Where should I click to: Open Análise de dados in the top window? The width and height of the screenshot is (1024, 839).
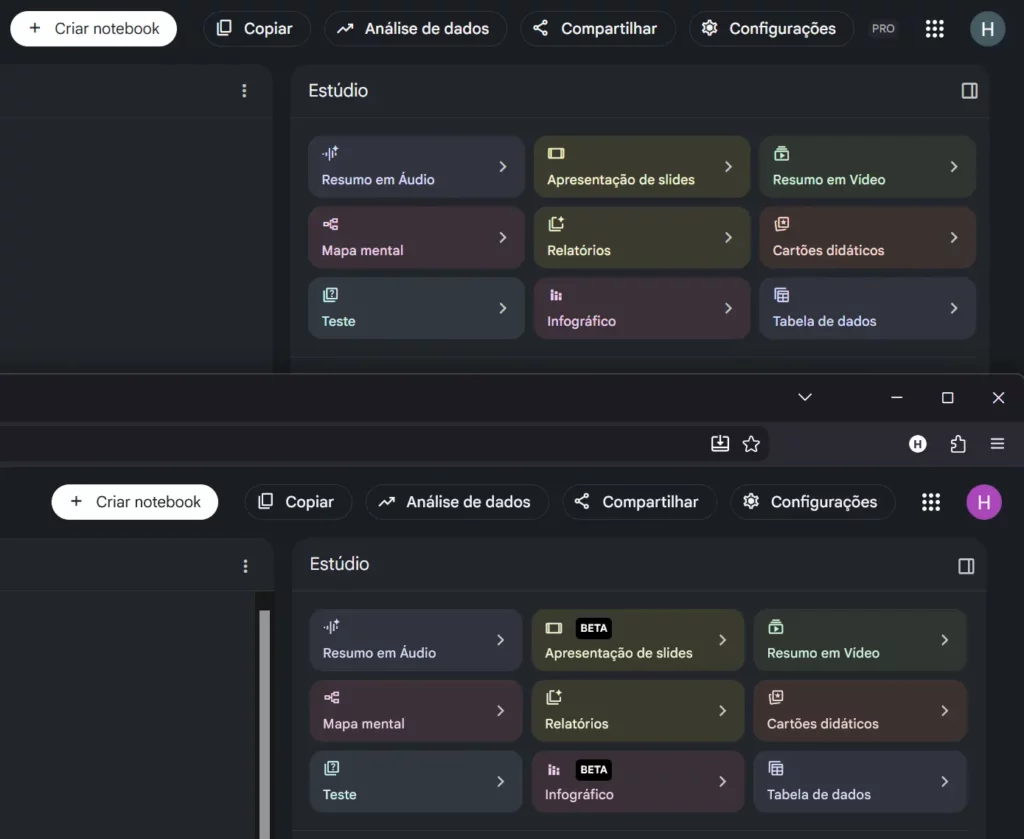(415, 29)
